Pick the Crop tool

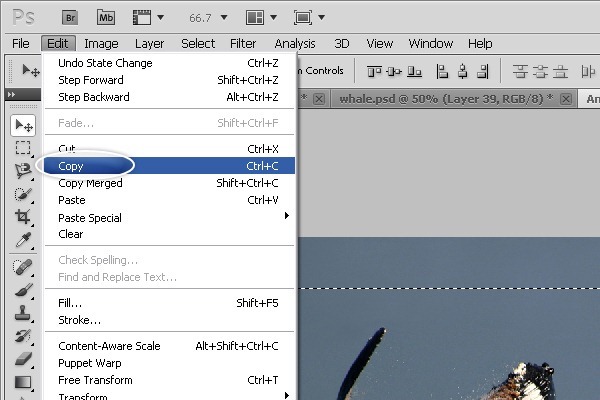22,217
